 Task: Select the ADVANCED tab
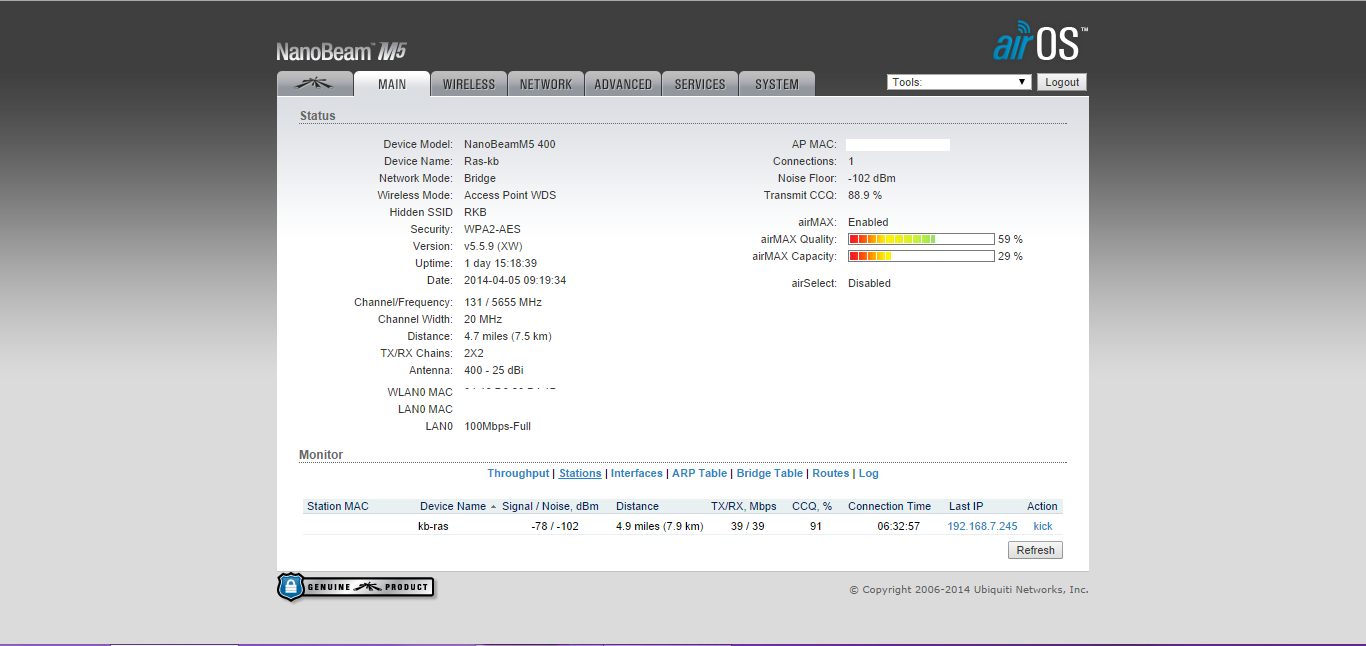623,84
